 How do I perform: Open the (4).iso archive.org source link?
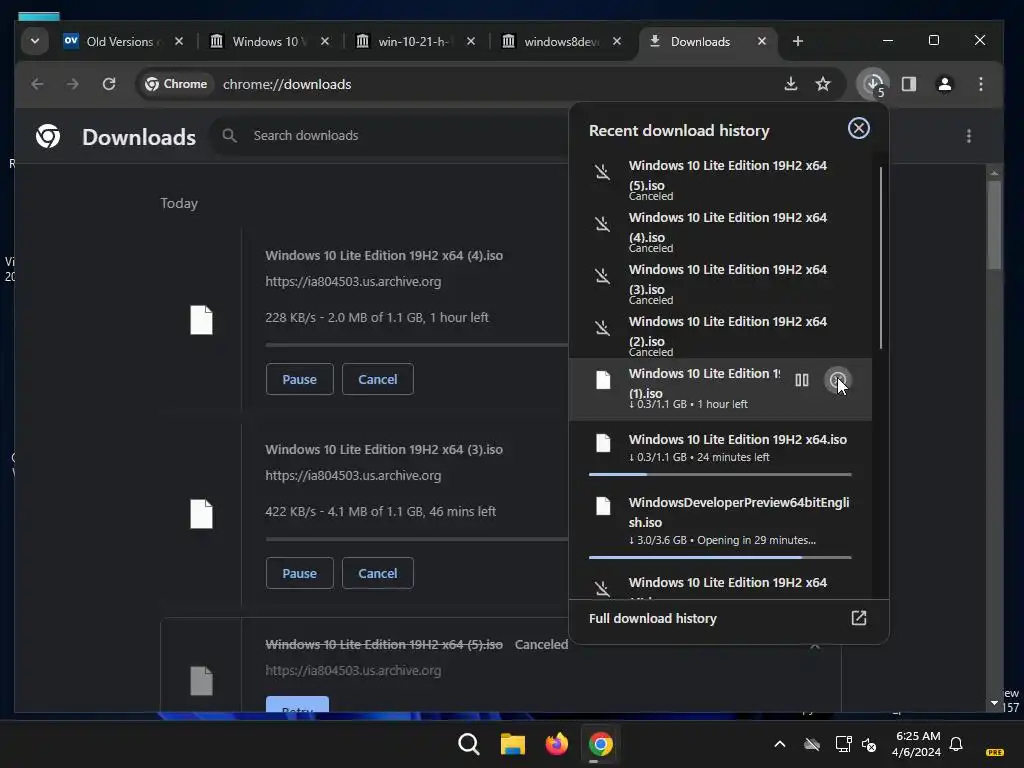[x=353, y=281]
